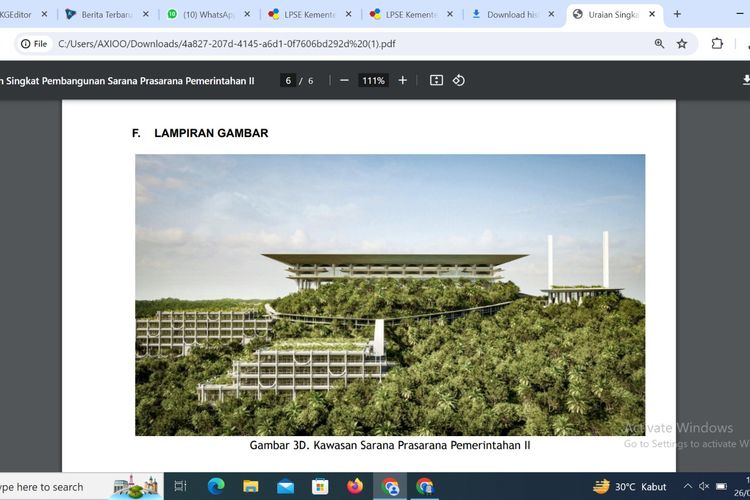This screenshot has height=500, width=750.
Task: Open Firefox from the taskbar
Action: pyautogui.click(x=355, y=487)
